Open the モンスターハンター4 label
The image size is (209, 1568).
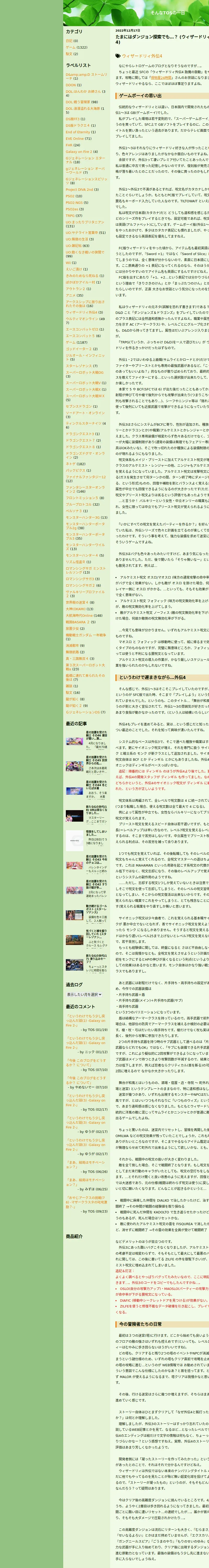coord(82,555)
